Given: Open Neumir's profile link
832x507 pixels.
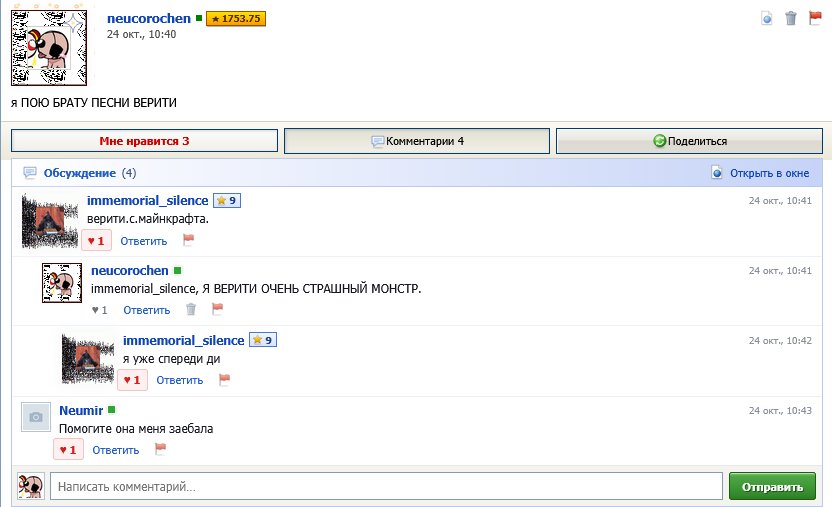Looking at the screenshot, I should coord(81,410).
